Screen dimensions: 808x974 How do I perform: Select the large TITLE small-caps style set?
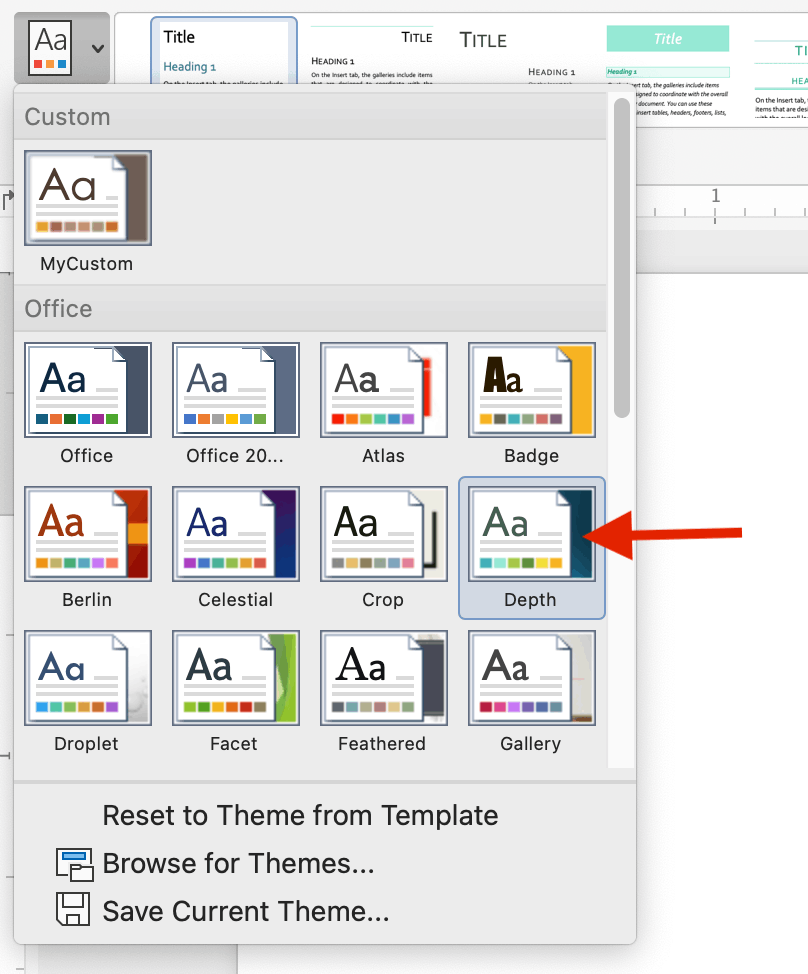(x=517, y=53)
